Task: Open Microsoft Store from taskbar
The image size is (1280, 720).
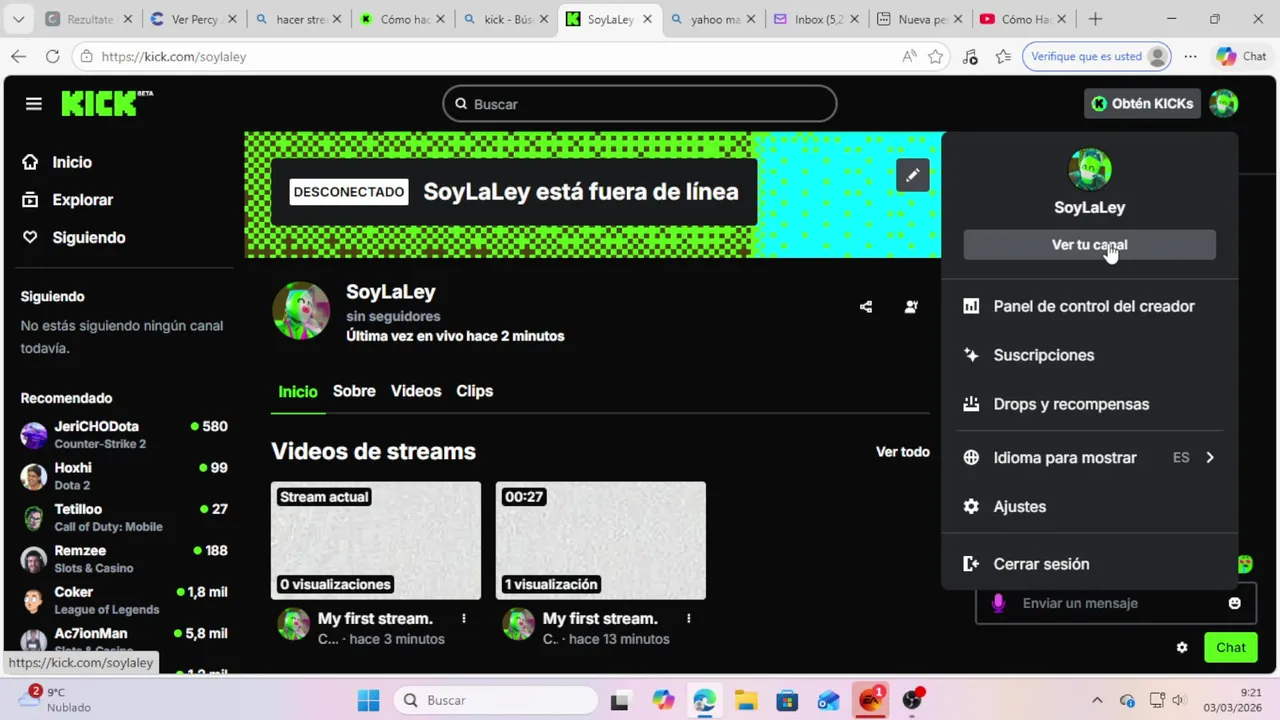Action: pyautogui.click(x=787, y=700)
